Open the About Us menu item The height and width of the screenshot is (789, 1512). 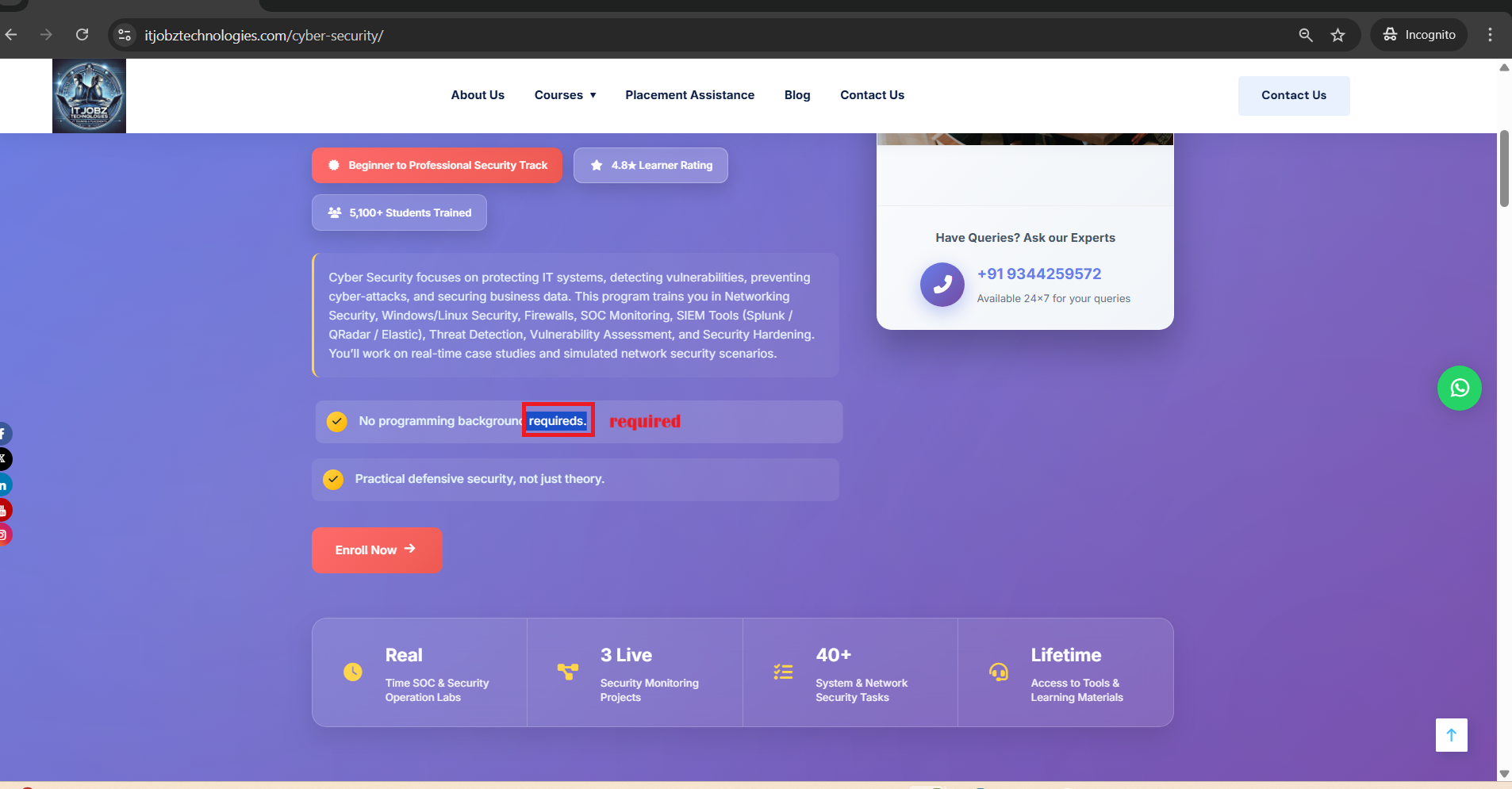pos(478,95)
